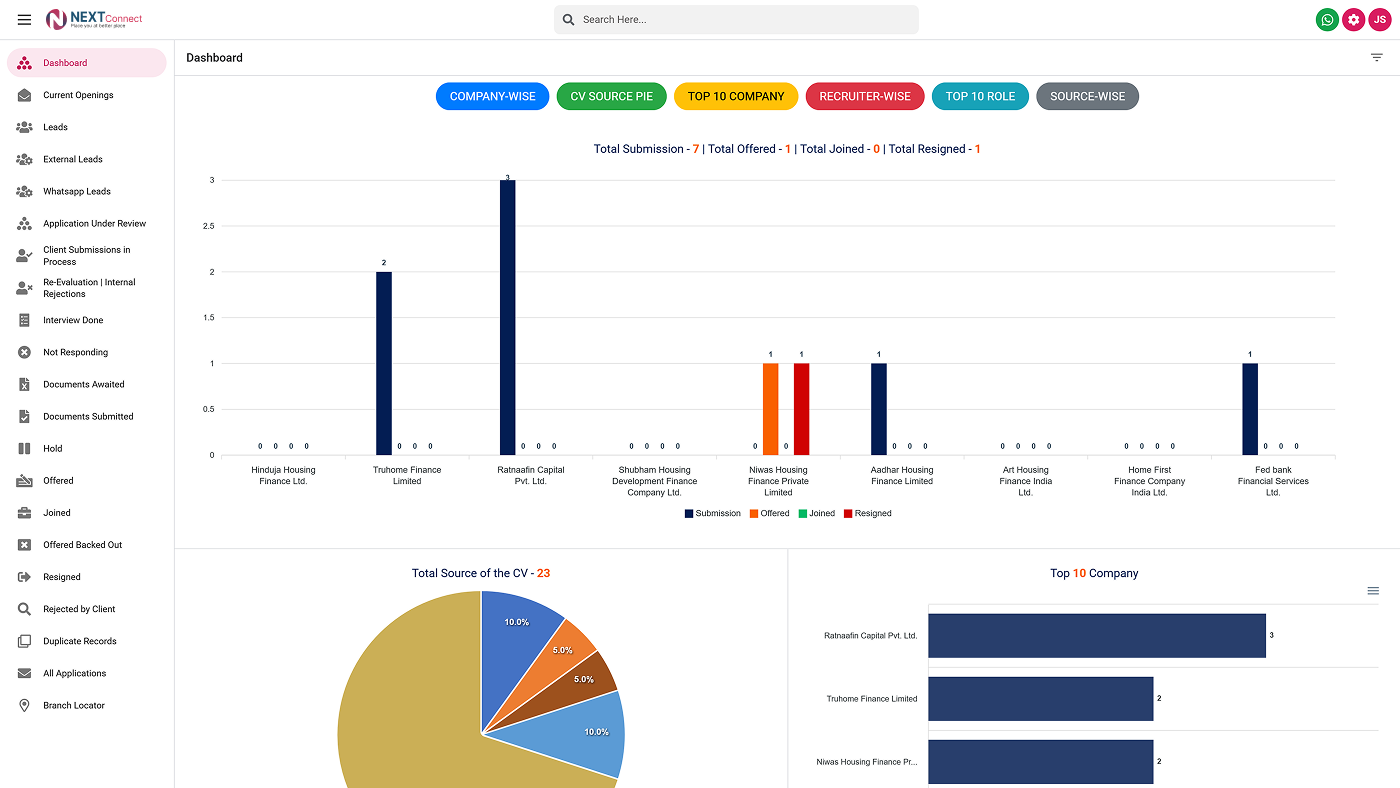This screenshot has height=788, width=1400.
Task: Click the Current Openings envelope icon
Action: 25,95
